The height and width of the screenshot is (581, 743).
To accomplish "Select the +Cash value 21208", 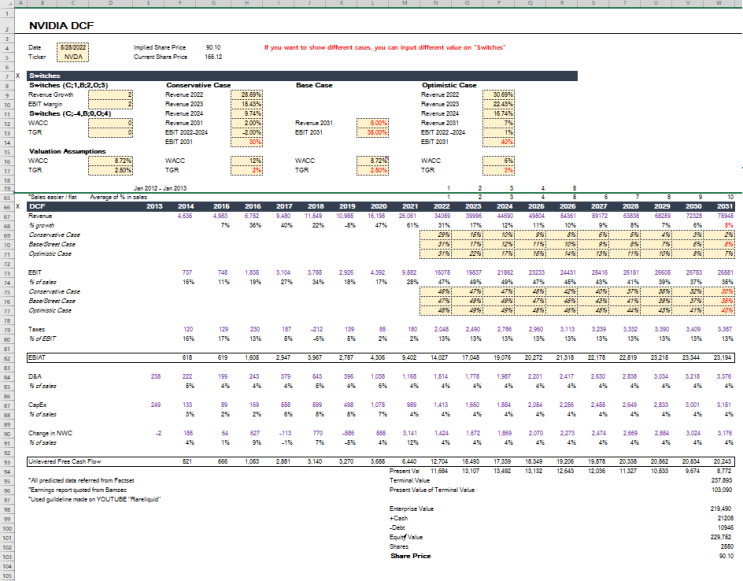I will (x=725, y=518).
